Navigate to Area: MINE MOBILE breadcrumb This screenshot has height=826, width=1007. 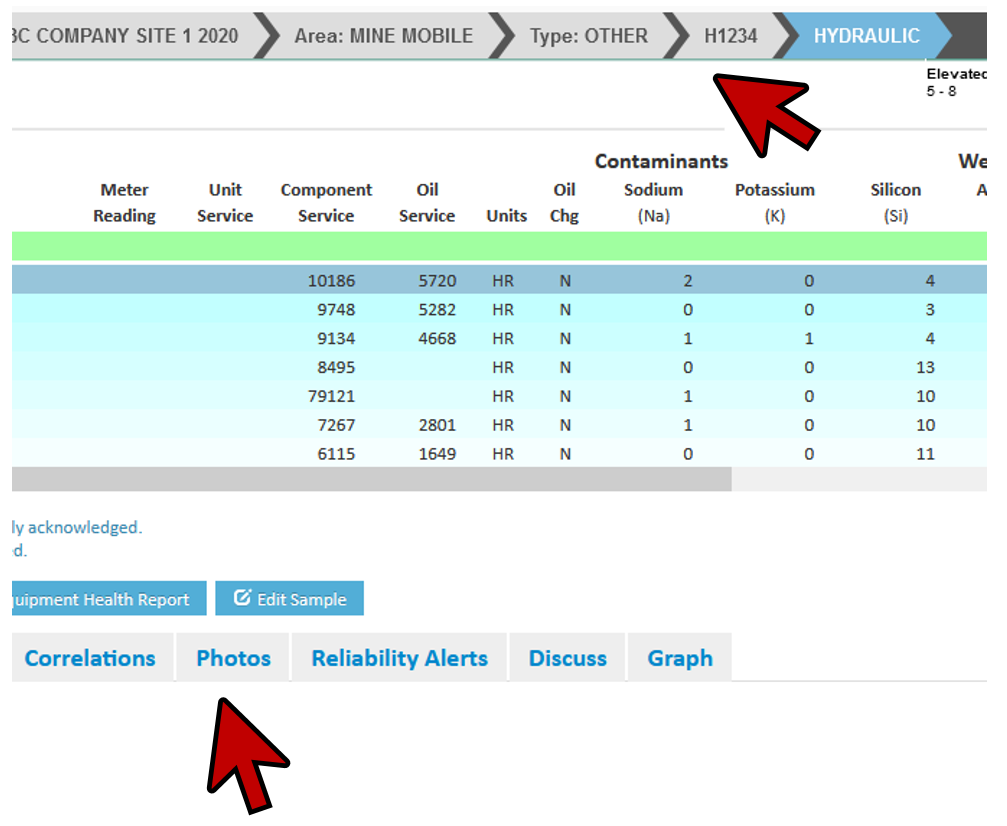click(383, 36)
